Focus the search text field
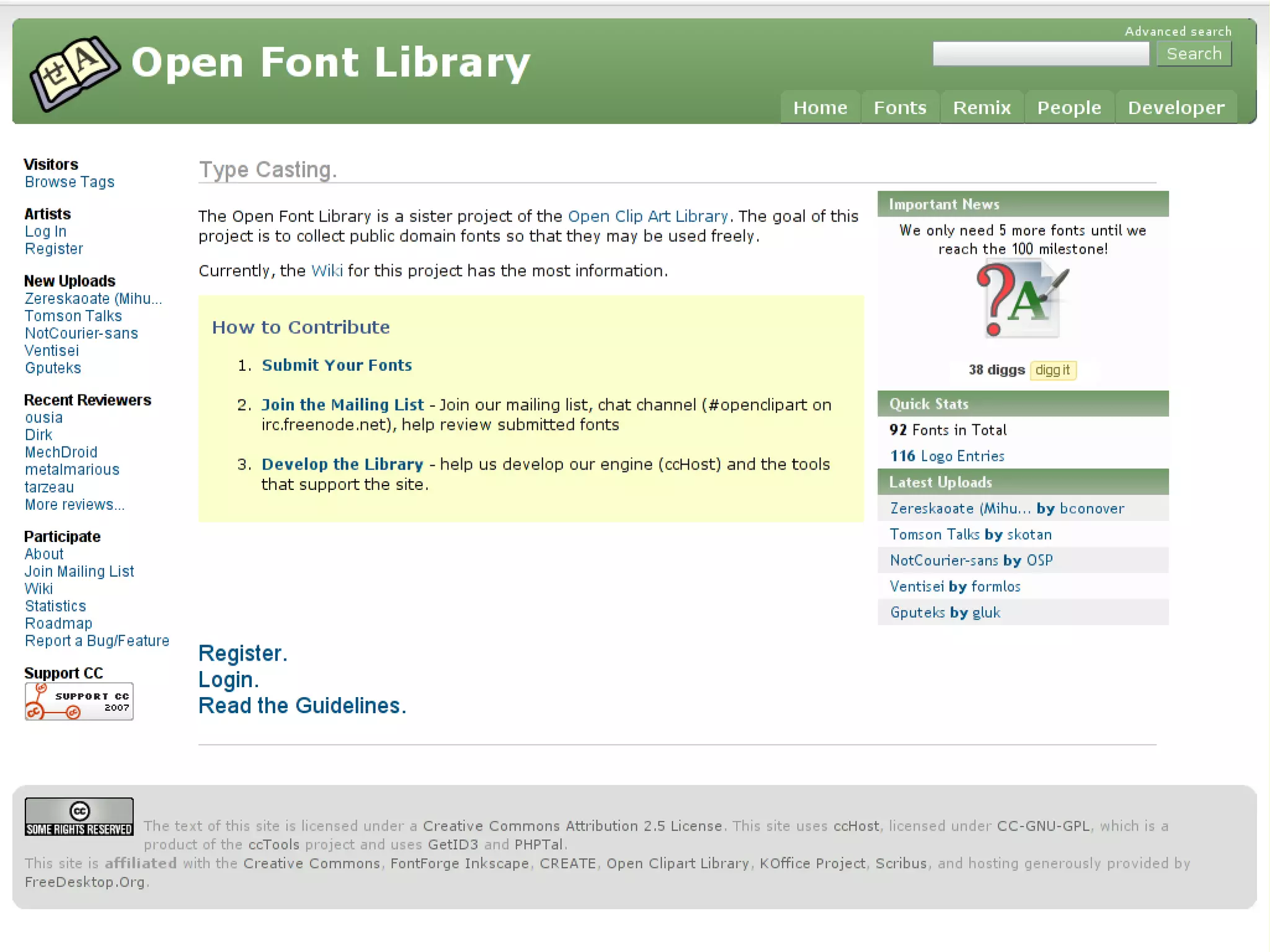The width and height of the screenshot is (1270, 952). point(1040,54)
